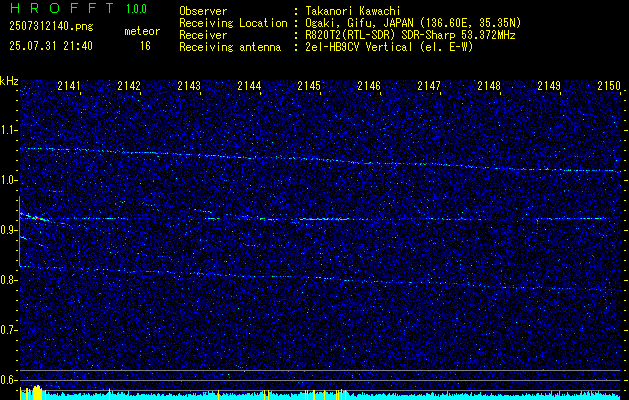Click the 0.6 kHz frequency label

tap(8, 380)
